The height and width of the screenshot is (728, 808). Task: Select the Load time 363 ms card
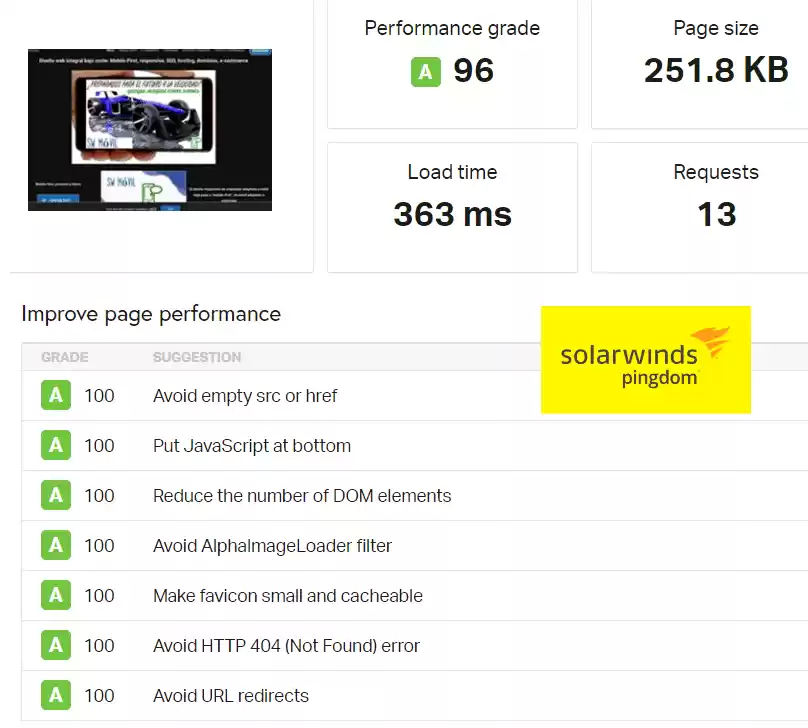452,207
